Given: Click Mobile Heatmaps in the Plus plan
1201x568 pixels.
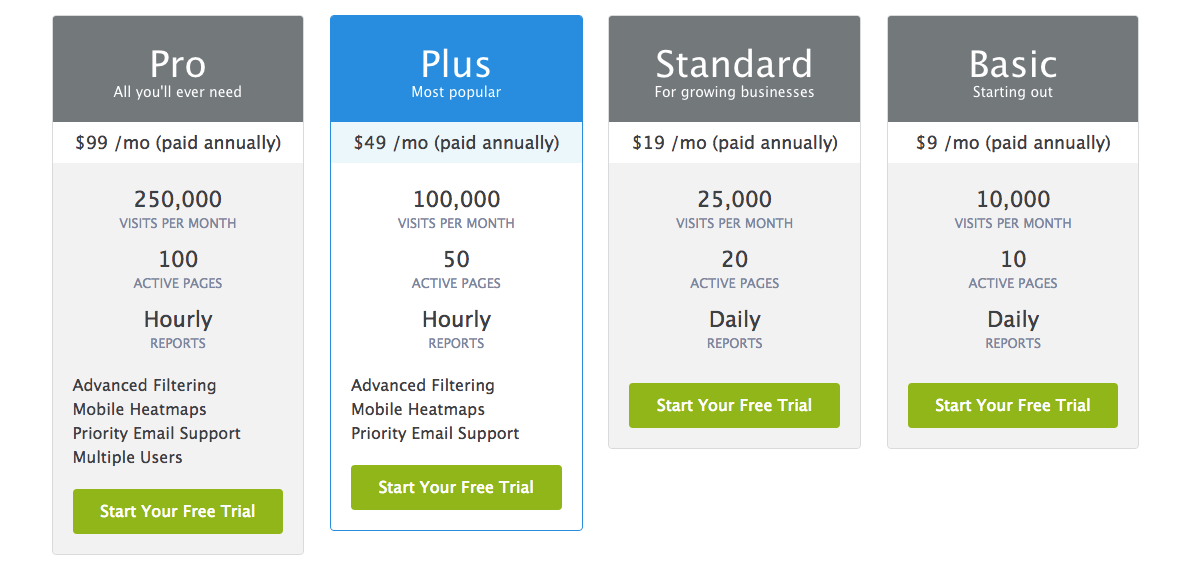Looking at the screenshot, I should tap(418, 409).
